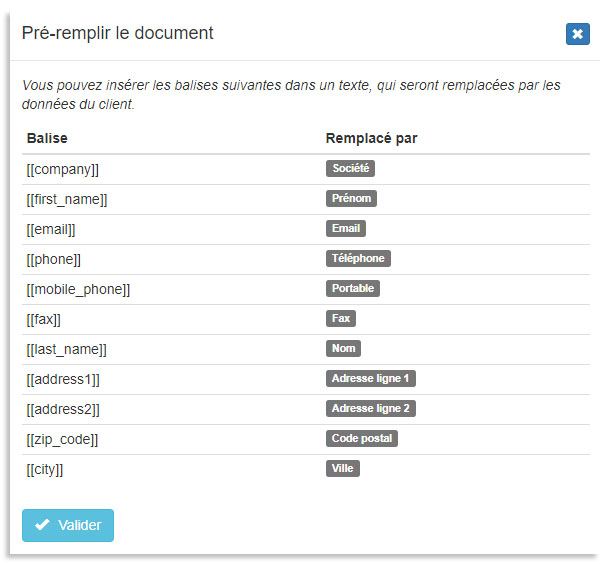This screenshot has width=610, height=564.
Task: Click the Code postal badge
Action: pyautogui.click(x=362, y=439)
